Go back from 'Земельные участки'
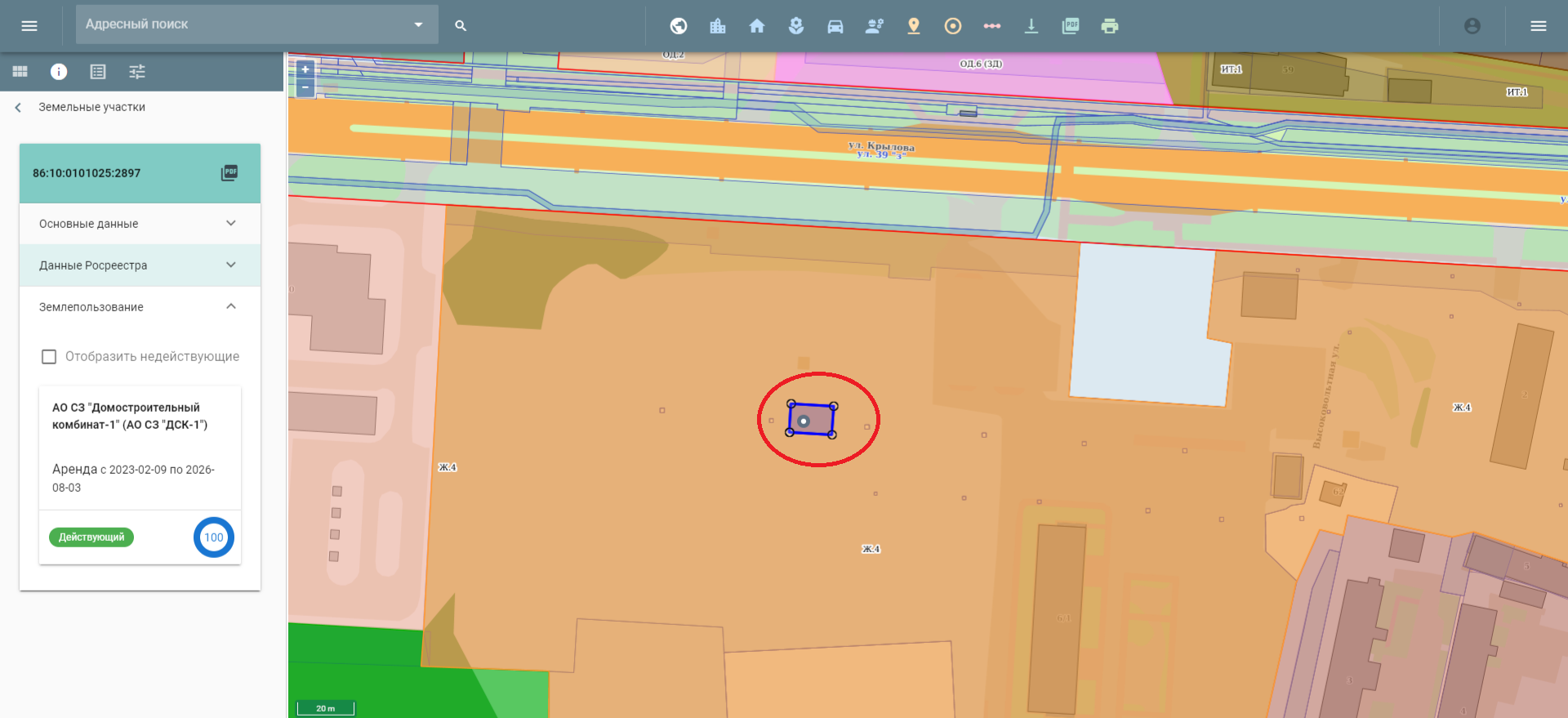The image size is (1568, 718). (x=18, y=108)
